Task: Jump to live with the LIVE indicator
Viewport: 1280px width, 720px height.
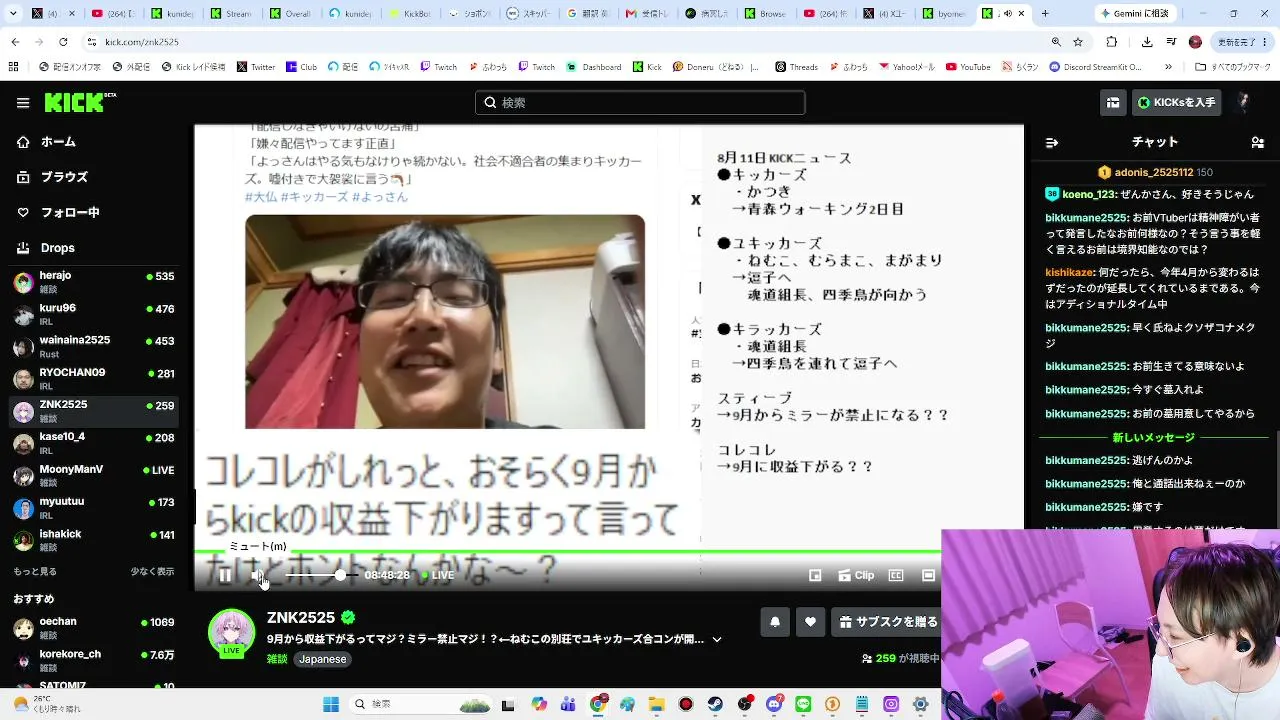Action: (x=438, y=575)
